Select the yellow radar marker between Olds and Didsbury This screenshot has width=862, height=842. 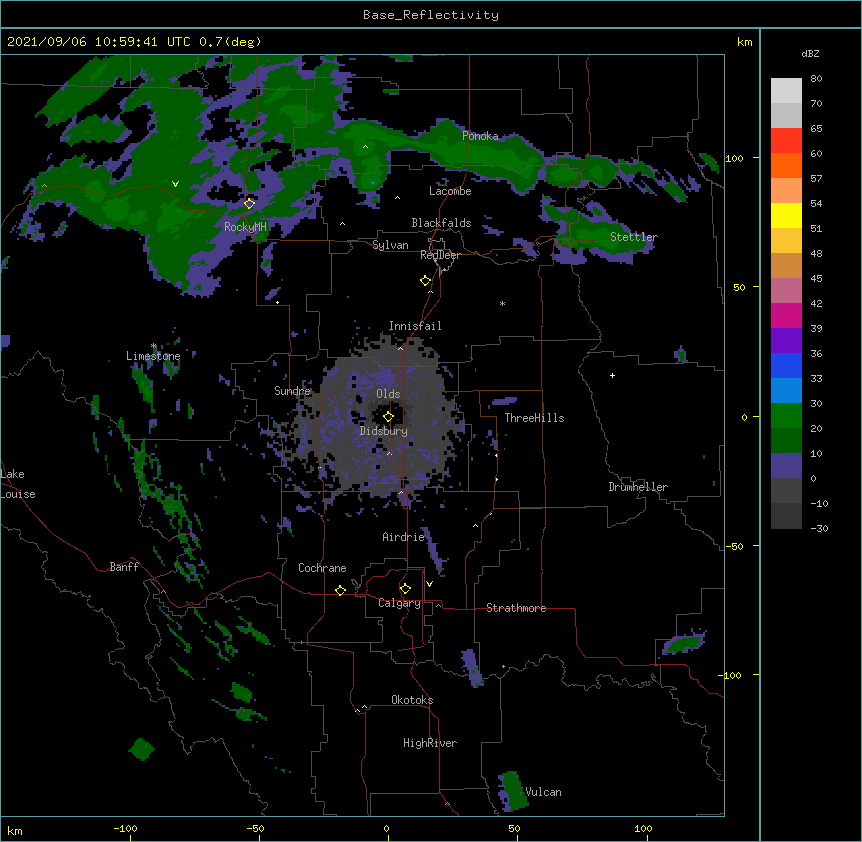tap(389, 417)
